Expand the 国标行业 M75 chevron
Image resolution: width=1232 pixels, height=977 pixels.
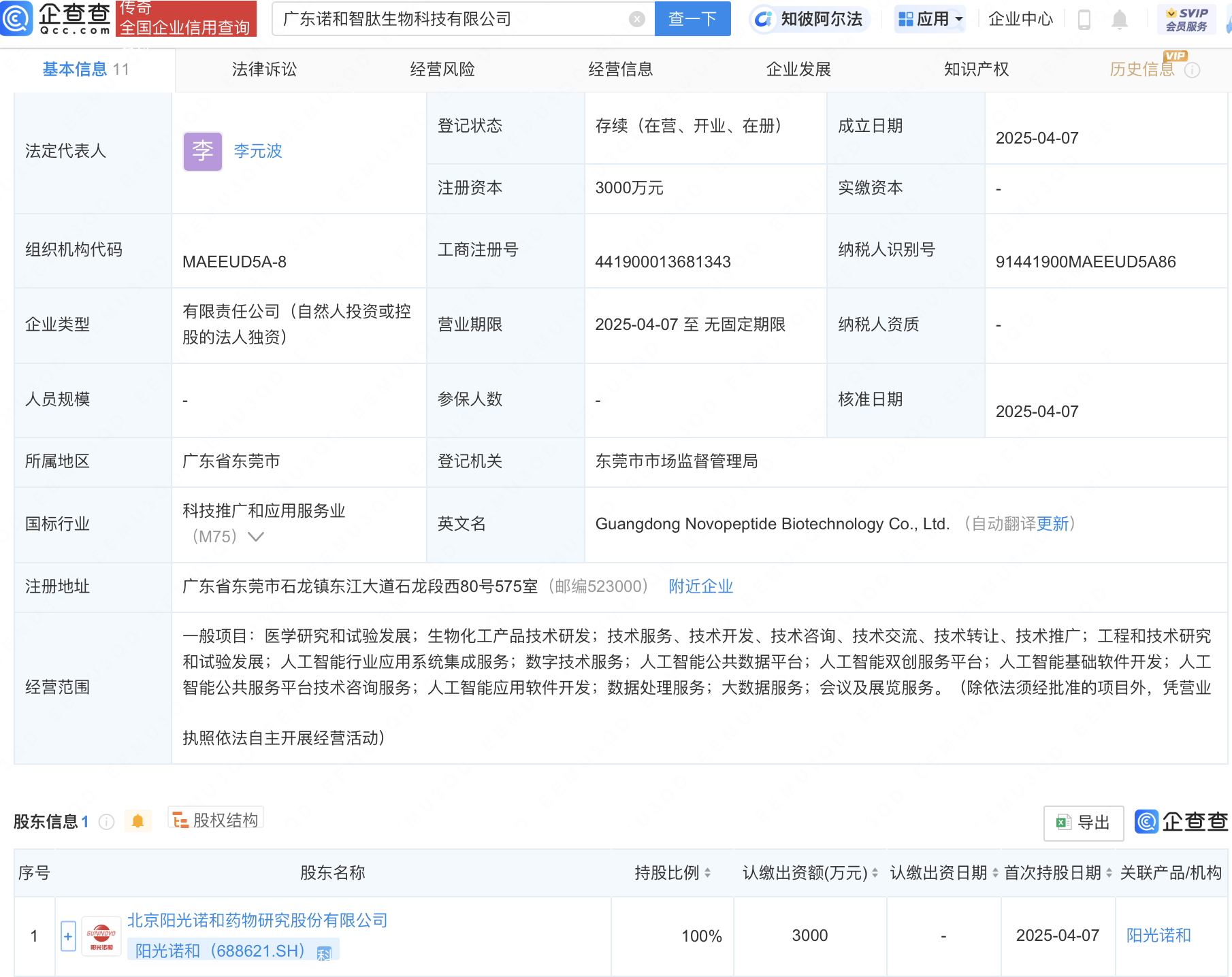coord(256,537)
